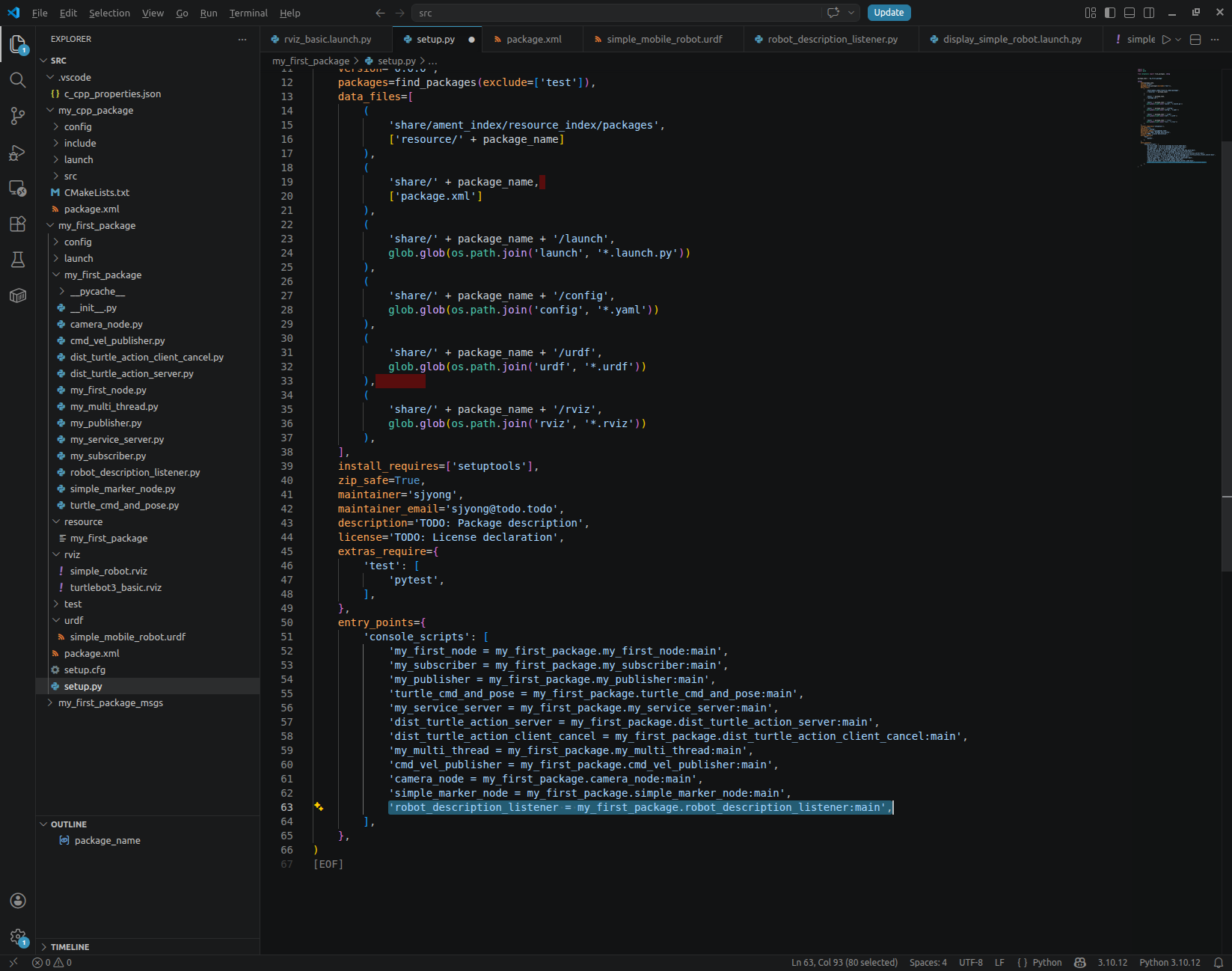Click Python language mode in status bar

click(1046, 963)
